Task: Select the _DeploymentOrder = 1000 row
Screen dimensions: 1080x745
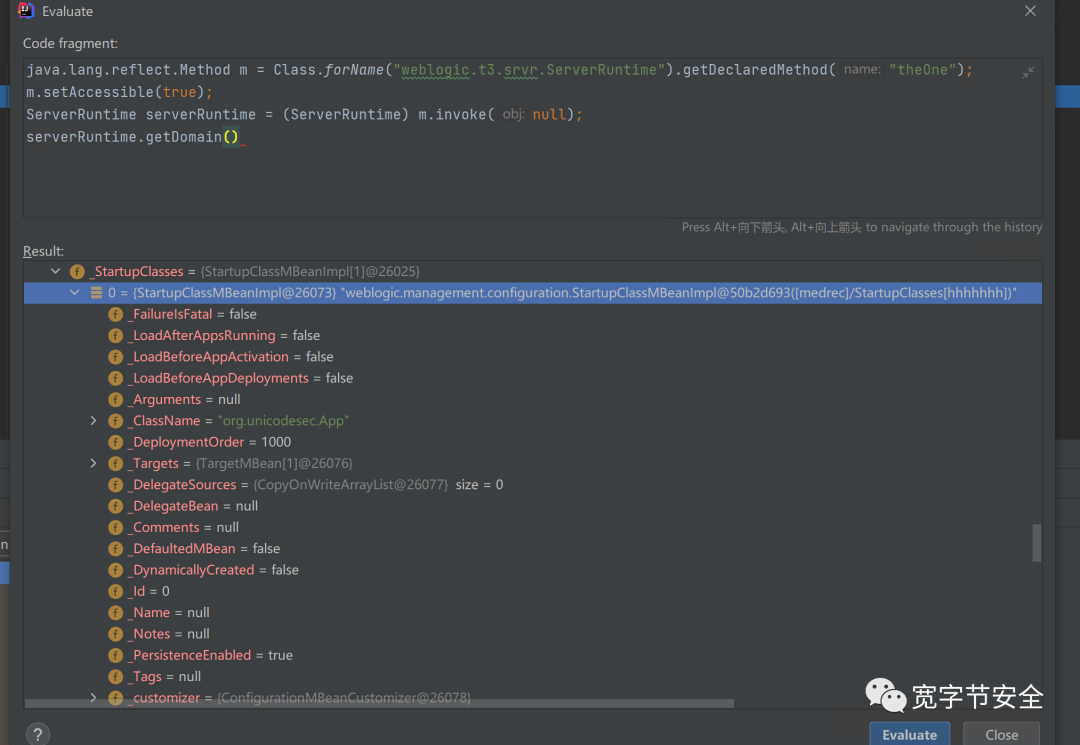Action: point(532,442)
